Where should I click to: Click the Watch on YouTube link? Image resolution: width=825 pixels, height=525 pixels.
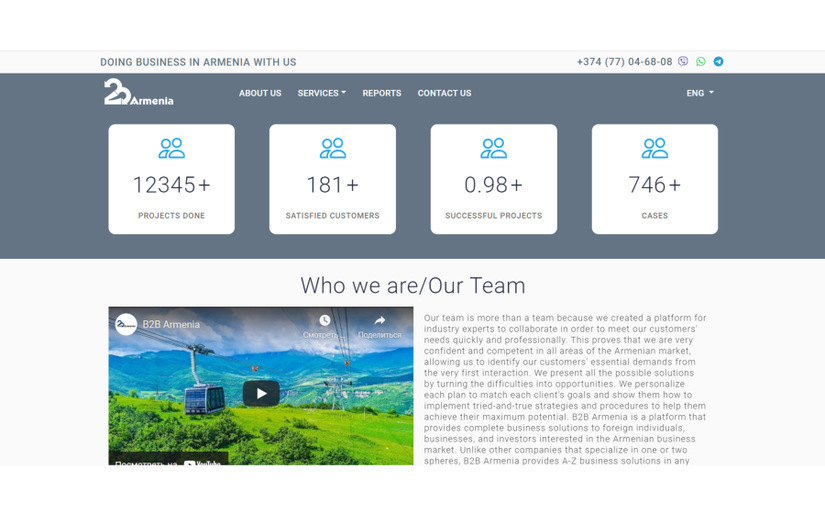[168, 461]
